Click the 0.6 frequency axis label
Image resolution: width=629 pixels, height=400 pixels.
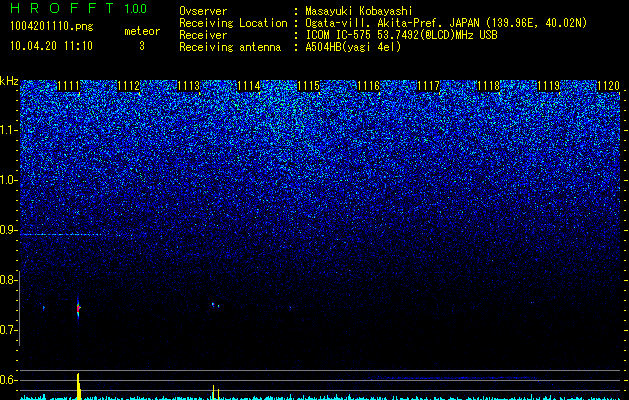point(8,380)
